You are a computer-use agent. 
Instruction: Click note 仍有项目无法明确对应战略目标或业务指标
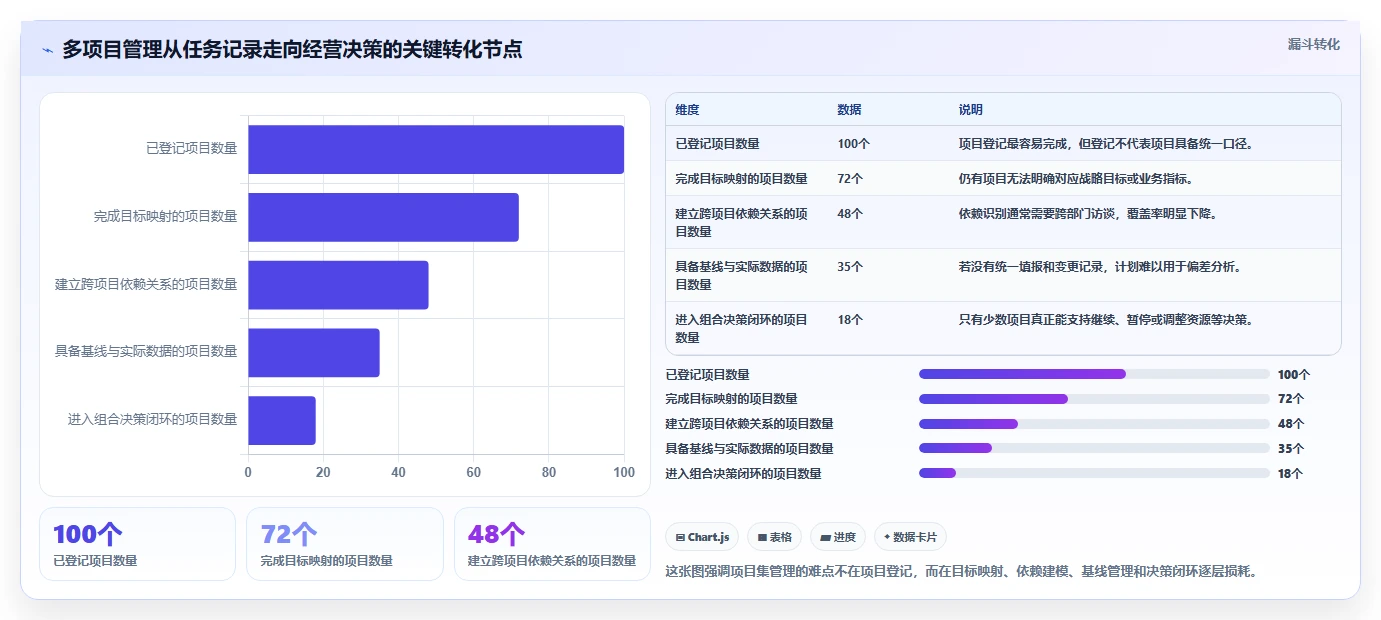pyautogui.click(x=1076, y=179)
